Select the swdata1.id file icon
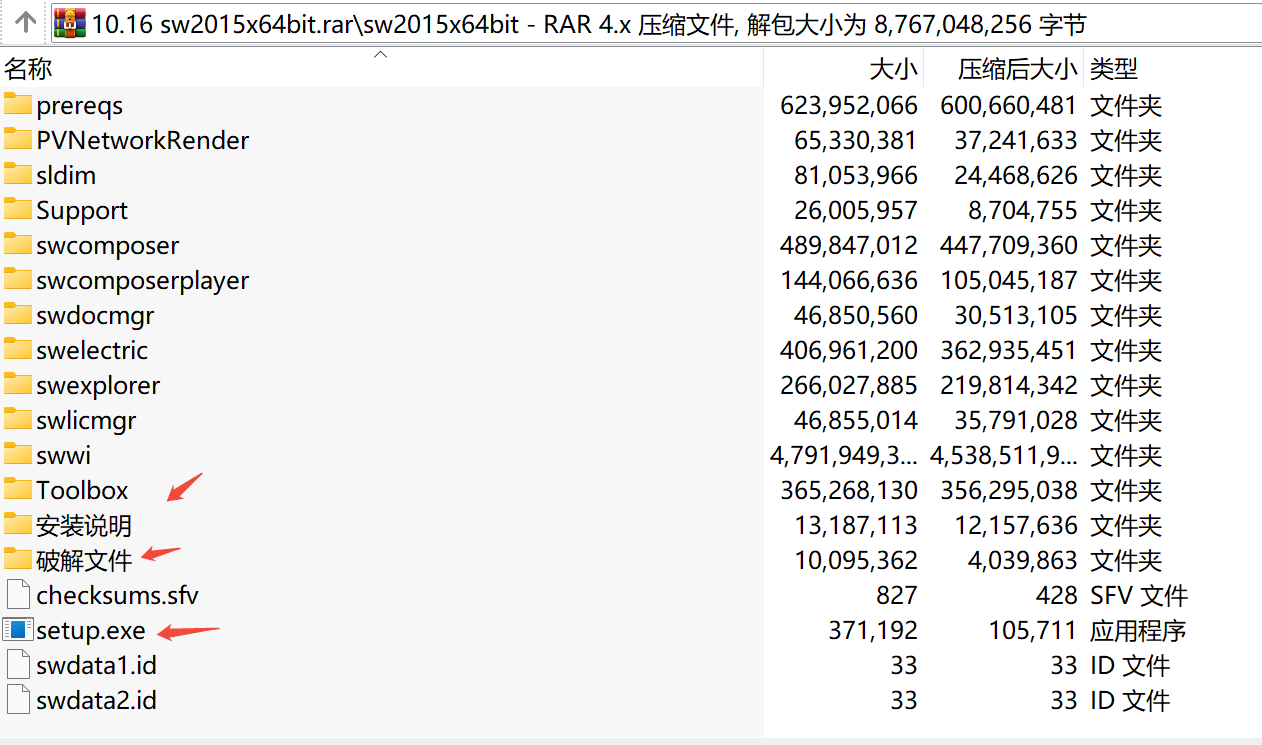This screenshot has width=1262, height=745. pyautogui.click(x=17, y=665)
